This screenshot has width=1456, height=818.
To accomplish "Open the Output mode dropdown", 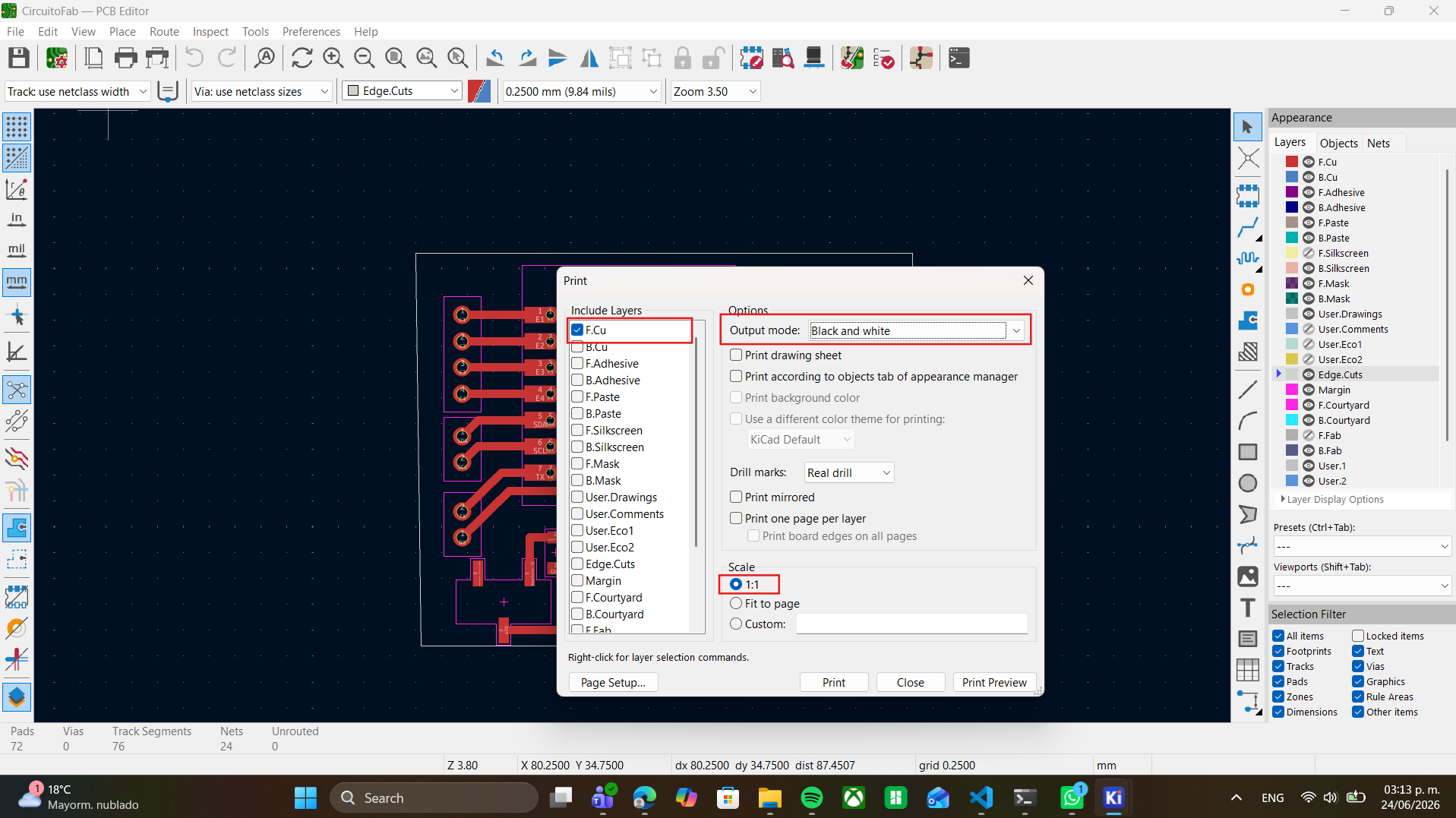I will click(x=915, y=330).
